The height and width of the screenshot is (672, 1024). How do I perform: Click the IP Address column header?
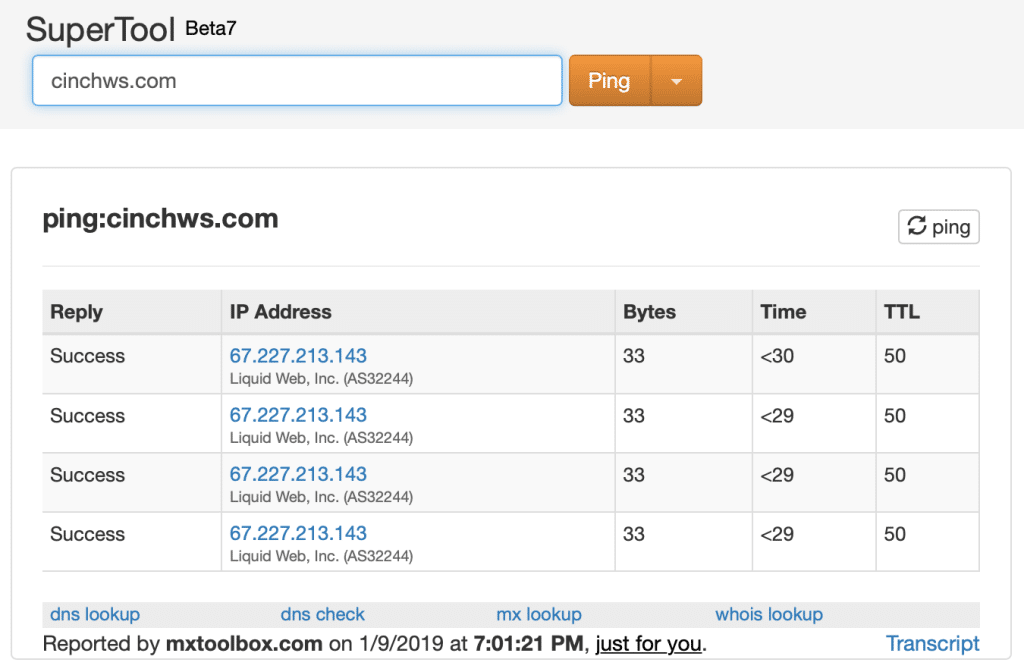click(x=281, y=312)
